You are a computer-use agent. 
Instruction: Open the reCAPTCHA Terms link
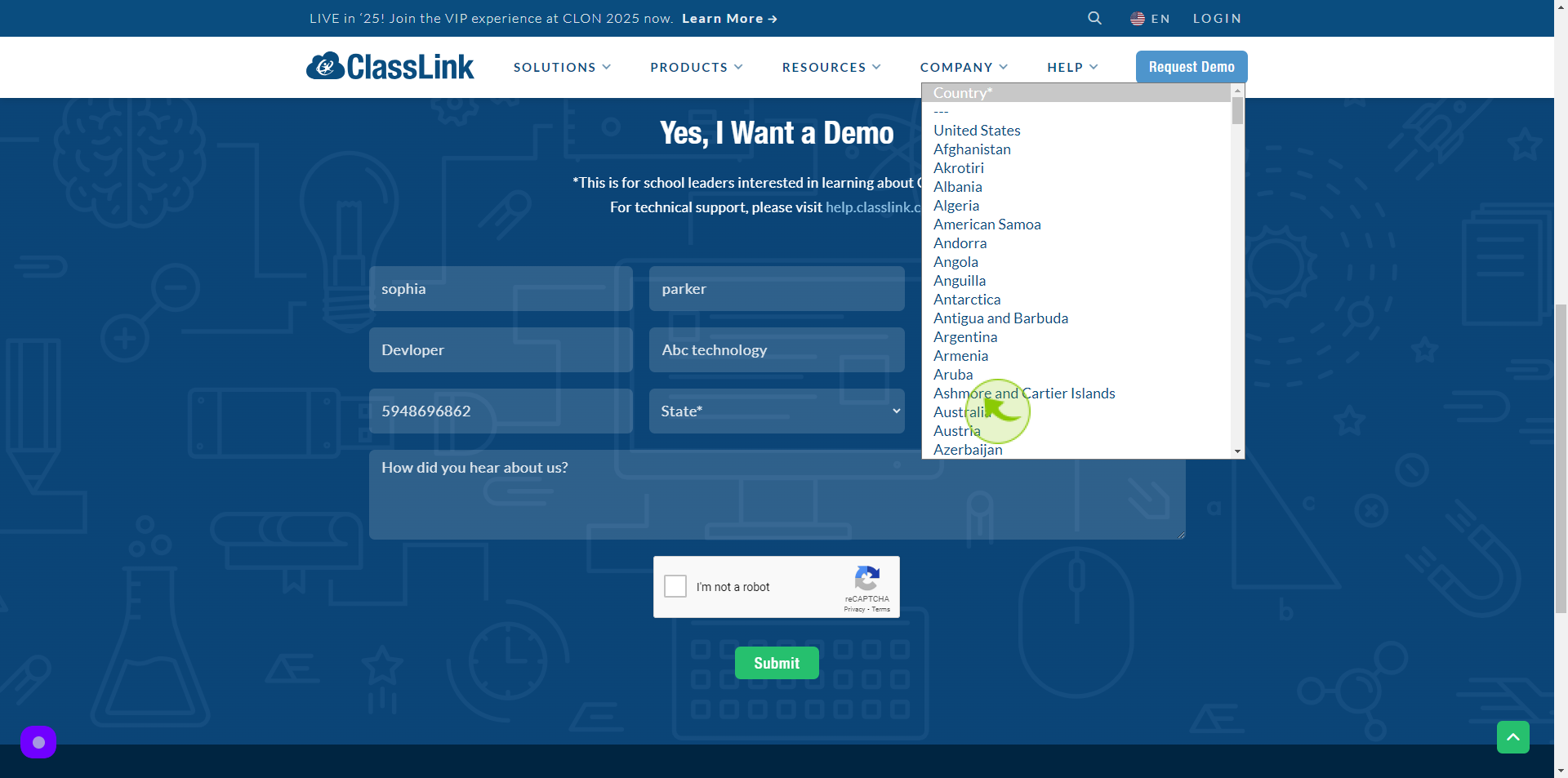pyautogui.click(x=881, y=609)
